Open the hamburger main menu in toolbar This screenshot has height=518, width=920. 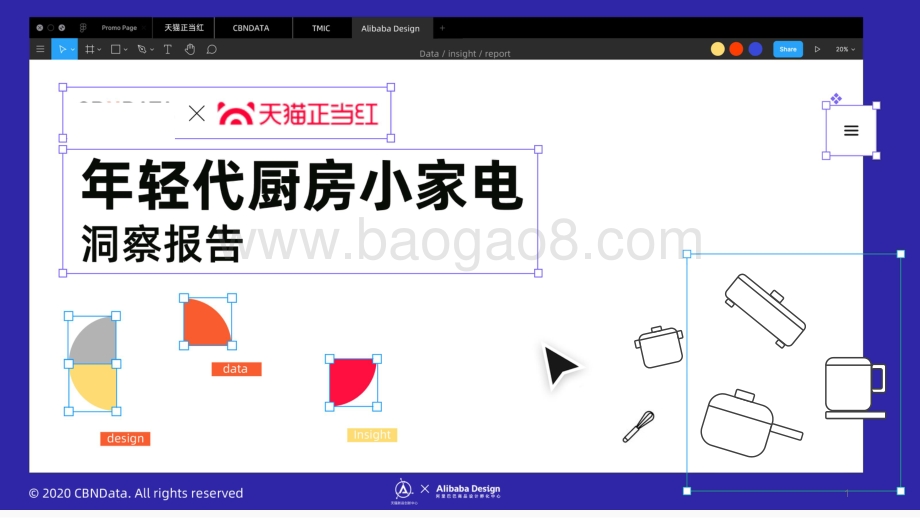tap(40, 49)
